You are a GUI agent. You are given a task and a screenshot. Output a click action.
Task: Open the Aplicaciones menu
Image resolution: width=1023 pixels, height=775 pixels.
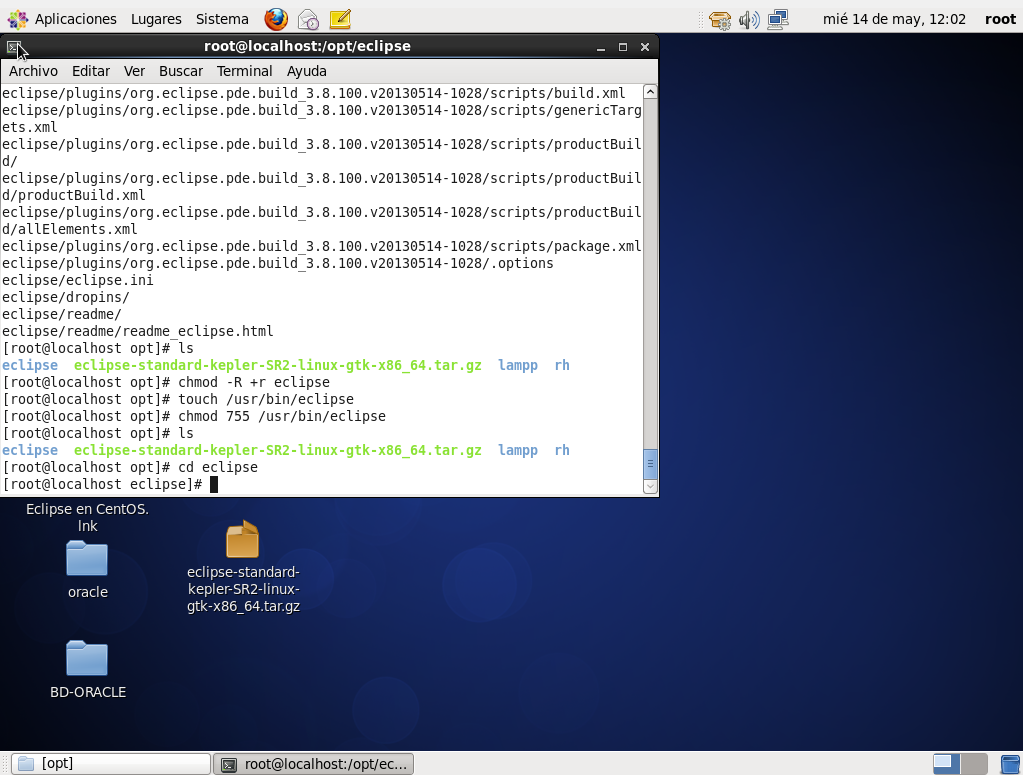pyautogui.click(x=76, y=20)
